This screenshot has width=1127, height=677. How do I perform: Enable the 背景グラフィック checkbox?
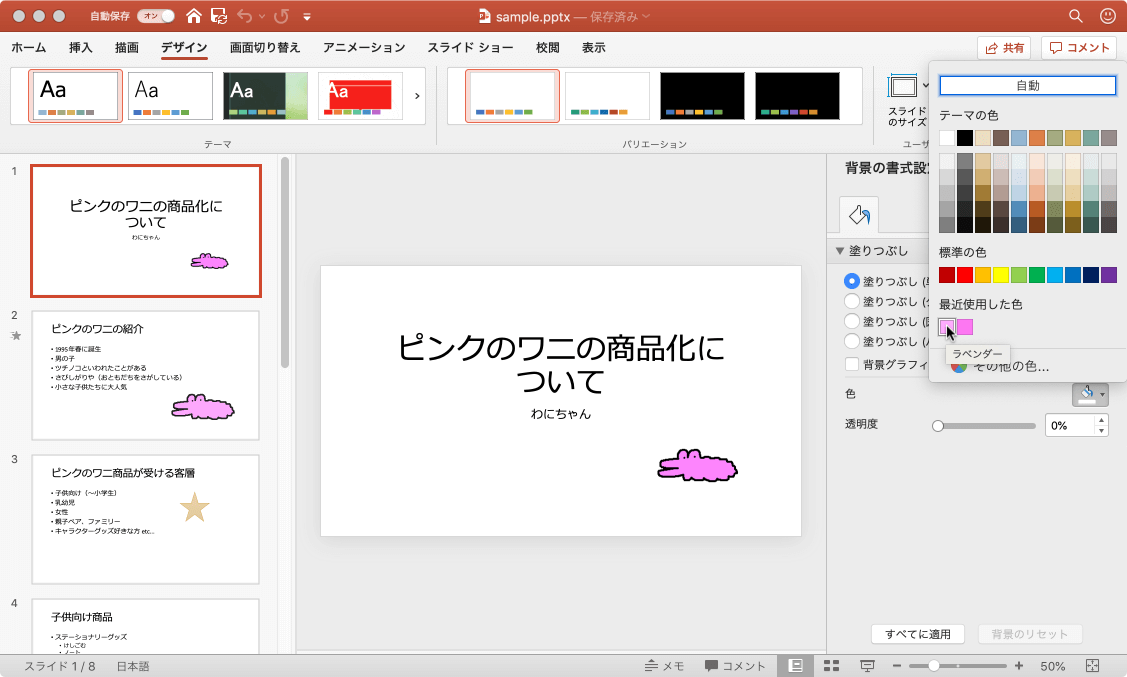[852, 365]
